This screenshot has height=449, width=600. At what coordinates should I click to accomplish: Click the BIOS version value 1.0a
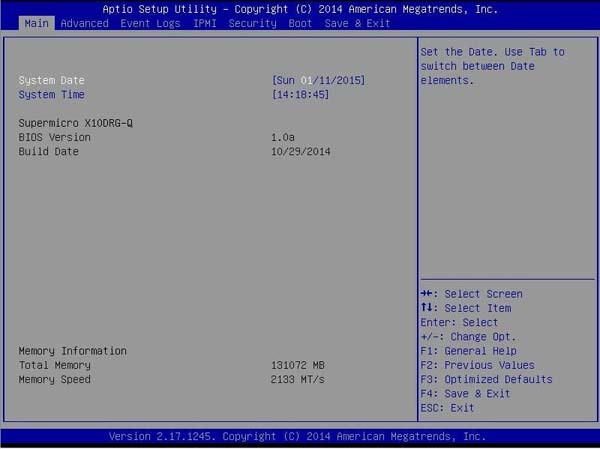coord(283,137)
